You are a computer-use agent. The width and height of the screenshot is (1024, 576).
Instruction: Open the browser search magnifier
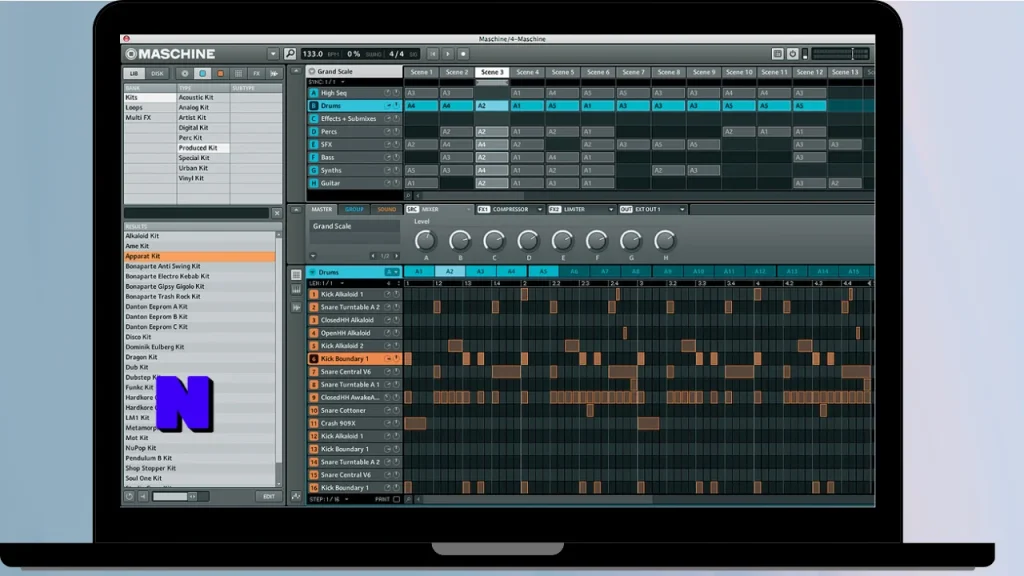coord(290,54)
